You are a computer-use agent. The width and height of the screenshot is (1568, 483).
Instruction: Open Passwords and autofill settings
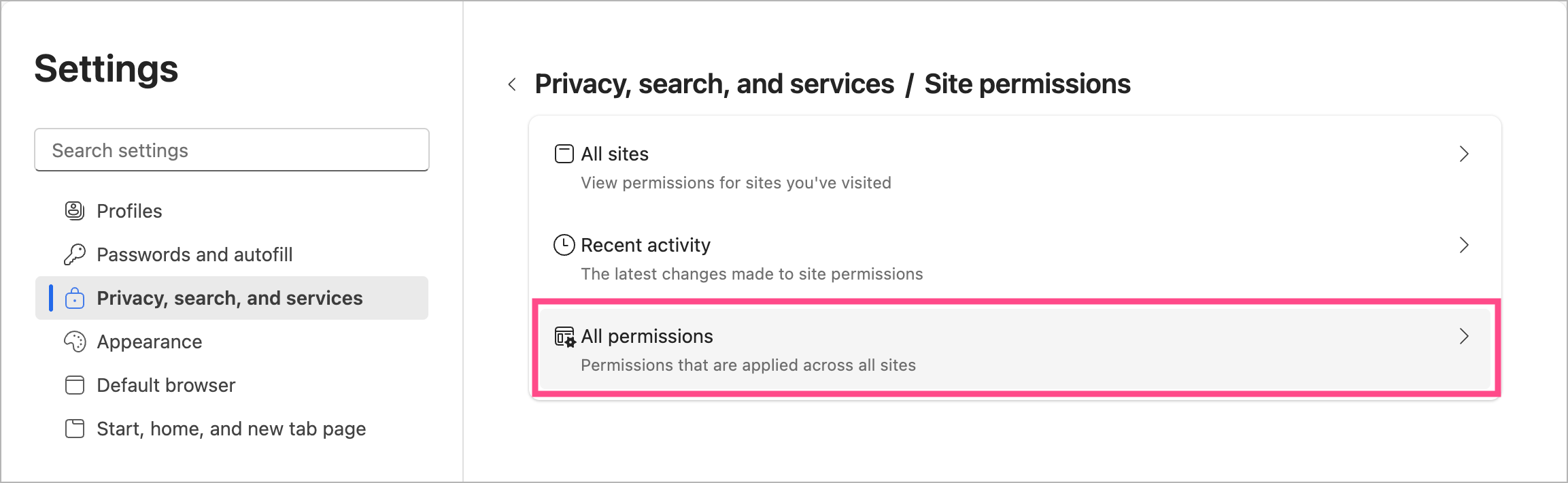194,254
